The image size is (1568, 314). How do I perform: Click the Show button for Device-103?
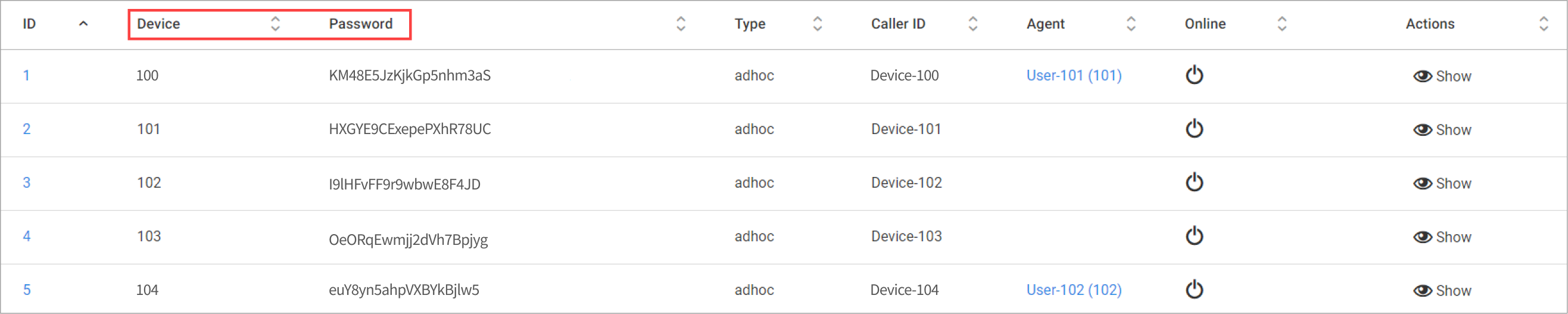click(1442, 237)
